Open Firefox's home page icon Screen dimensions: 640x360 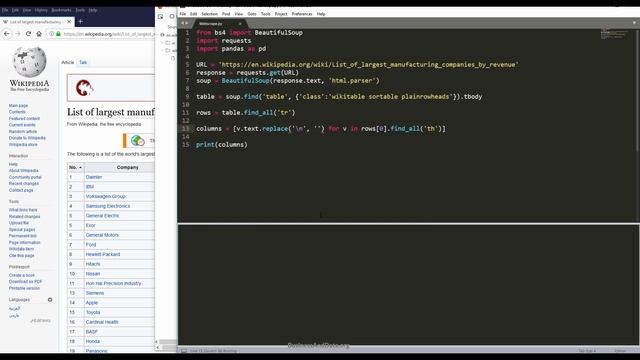tap(39, 34)
